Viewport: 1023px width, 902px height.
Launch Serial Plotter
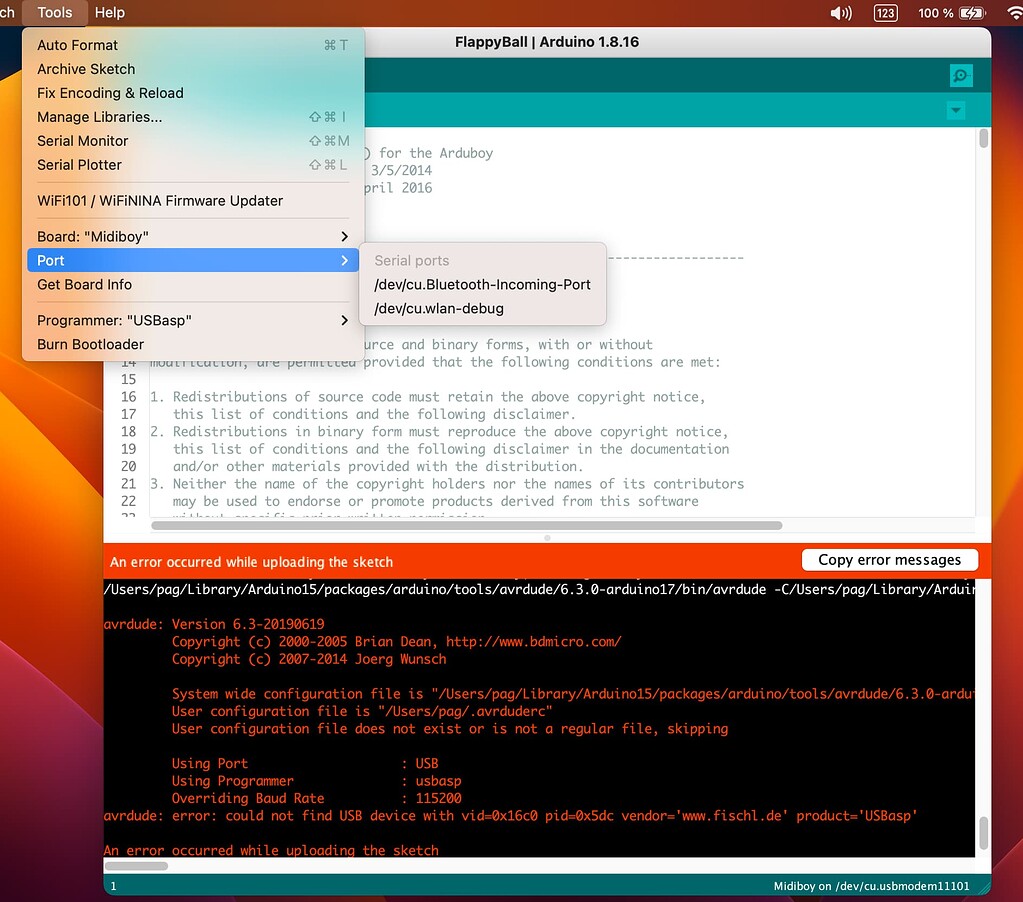(x=192, y=165)
